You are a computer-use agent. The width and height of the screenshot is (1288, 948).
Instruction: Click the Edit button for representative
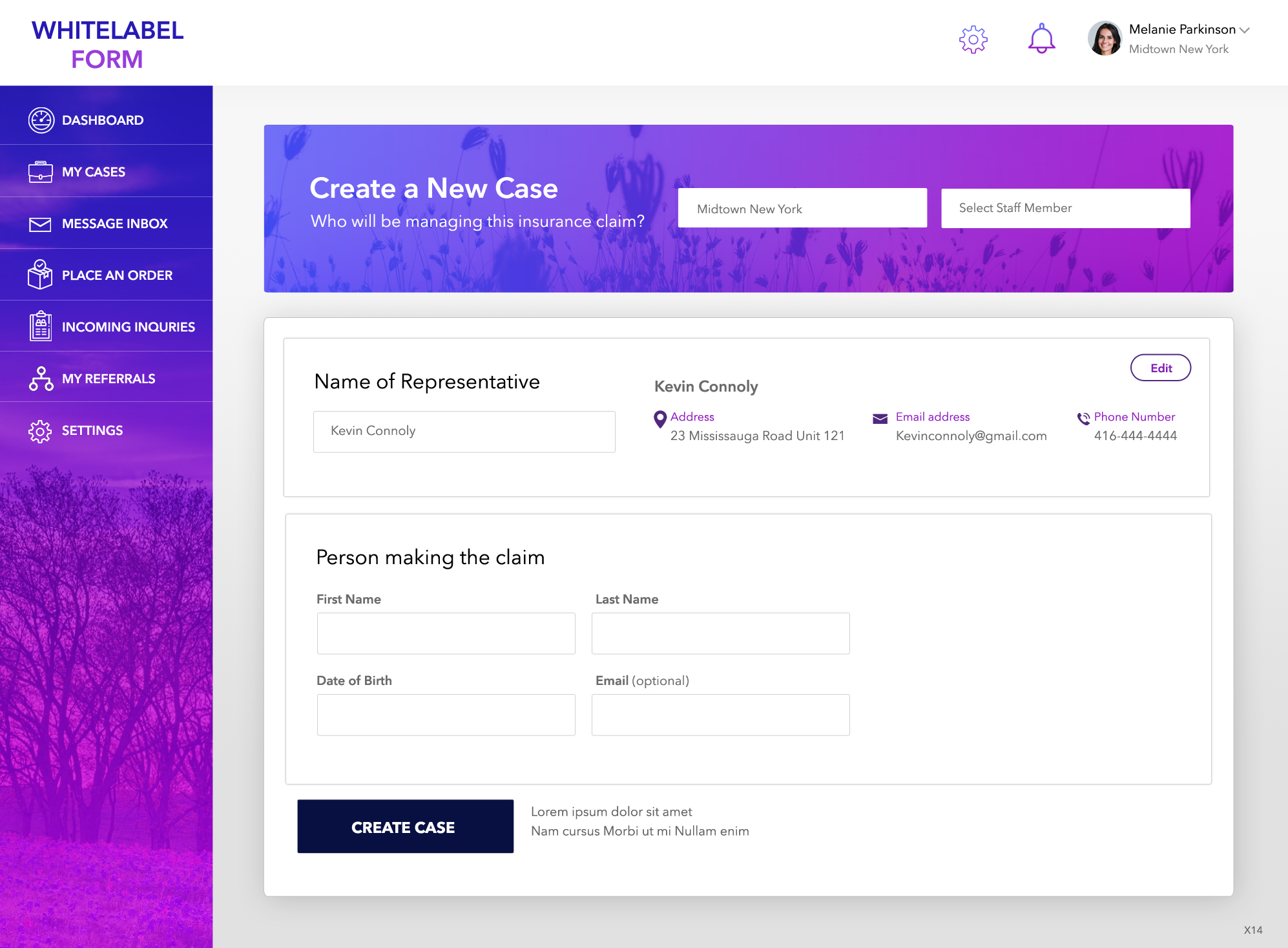(x=1160, y=368)
